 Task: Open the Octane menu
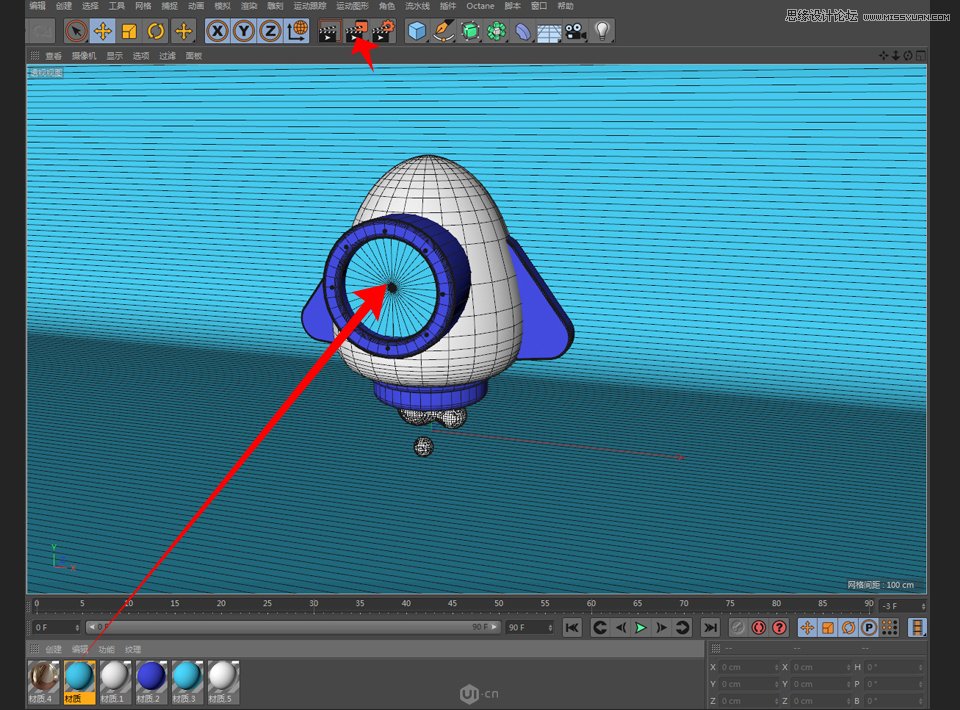[x=480, y=6]
